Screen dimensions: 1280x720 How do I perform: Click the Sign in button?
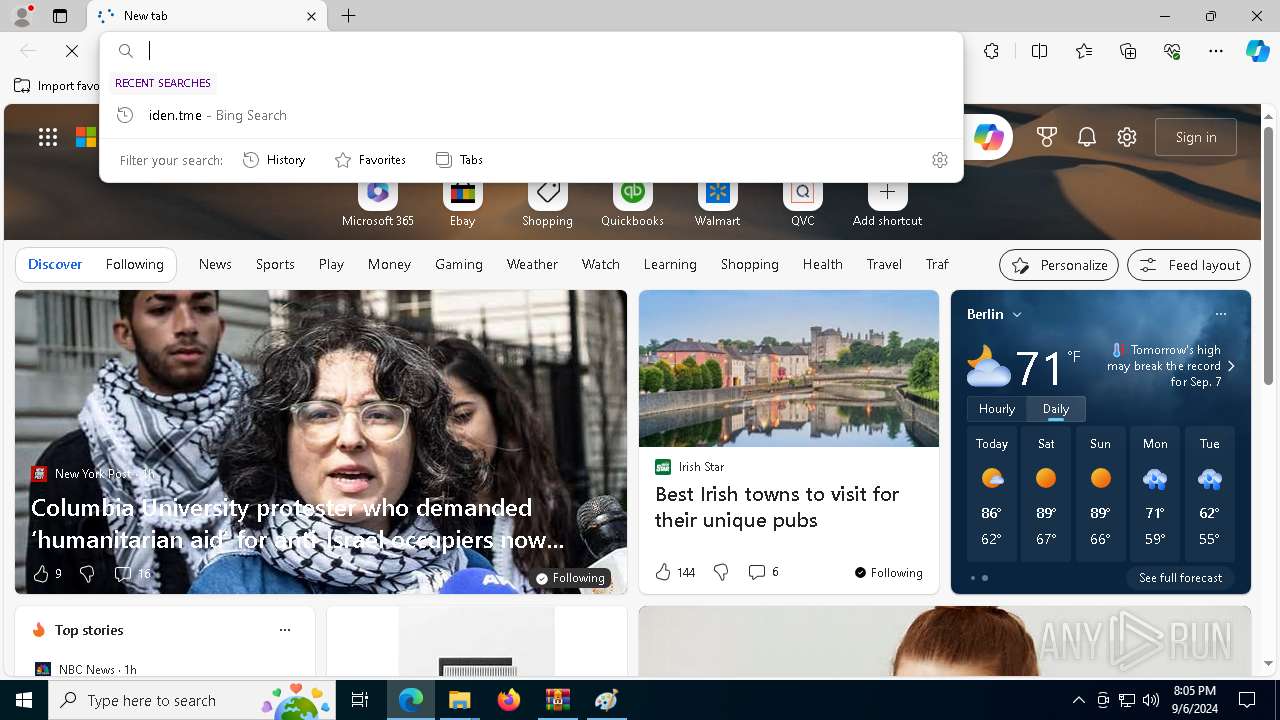point(1196,137)
